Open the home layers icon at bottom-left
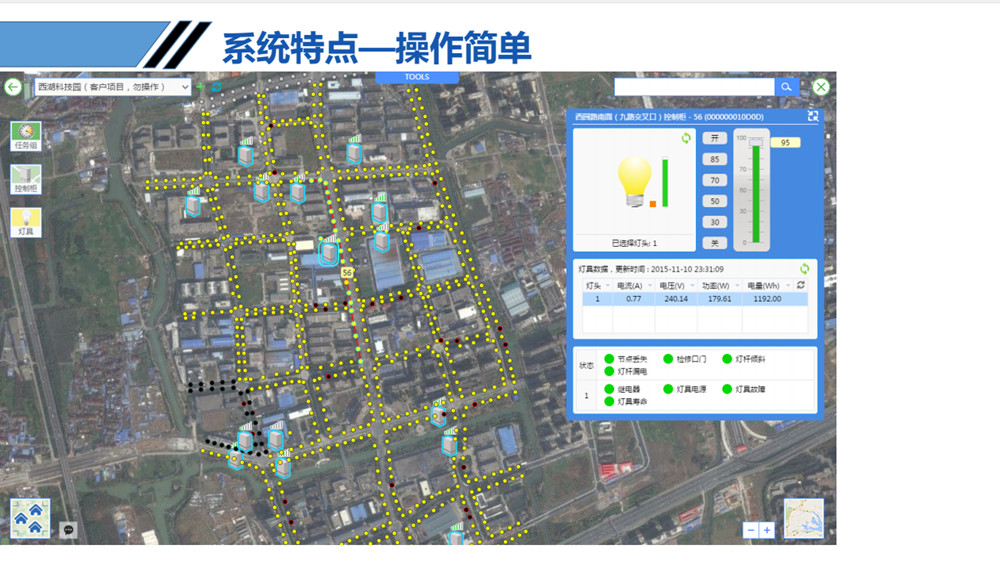1000x579 pixels. tap(30, 518)
